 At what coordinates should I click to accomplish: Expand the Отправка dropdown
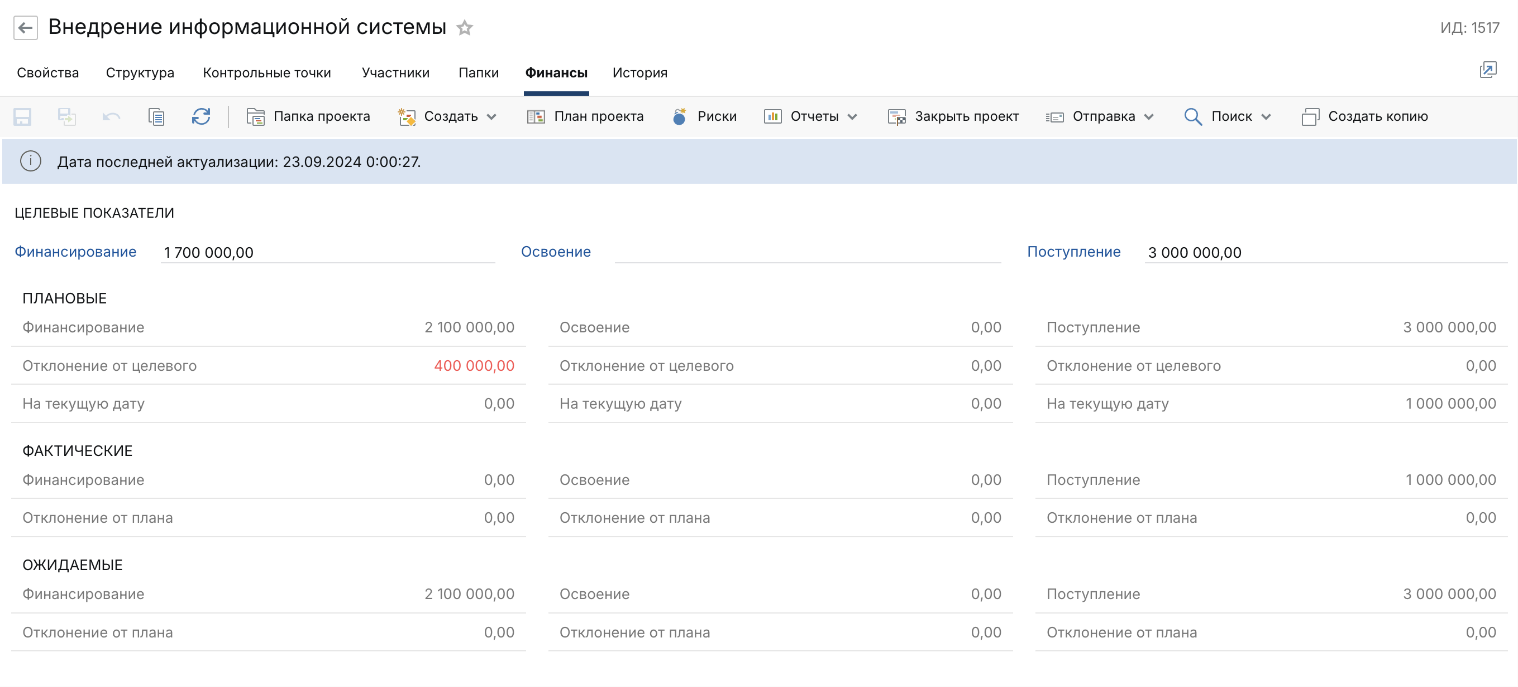pyautogui.click(x=1100, y=117)
